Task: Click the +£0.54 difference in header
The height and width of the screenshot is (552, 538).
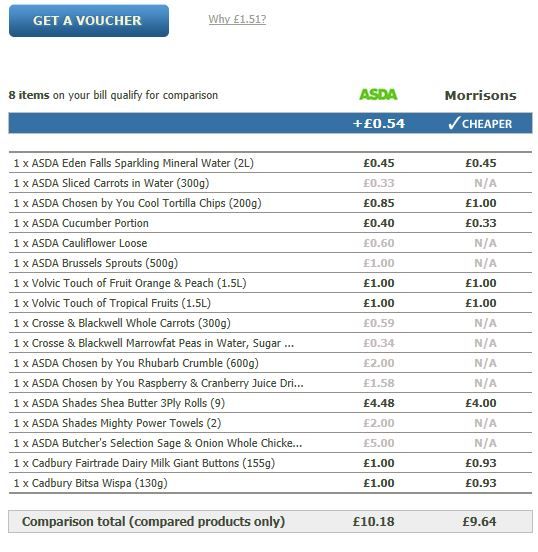Action: click(379, 124)
